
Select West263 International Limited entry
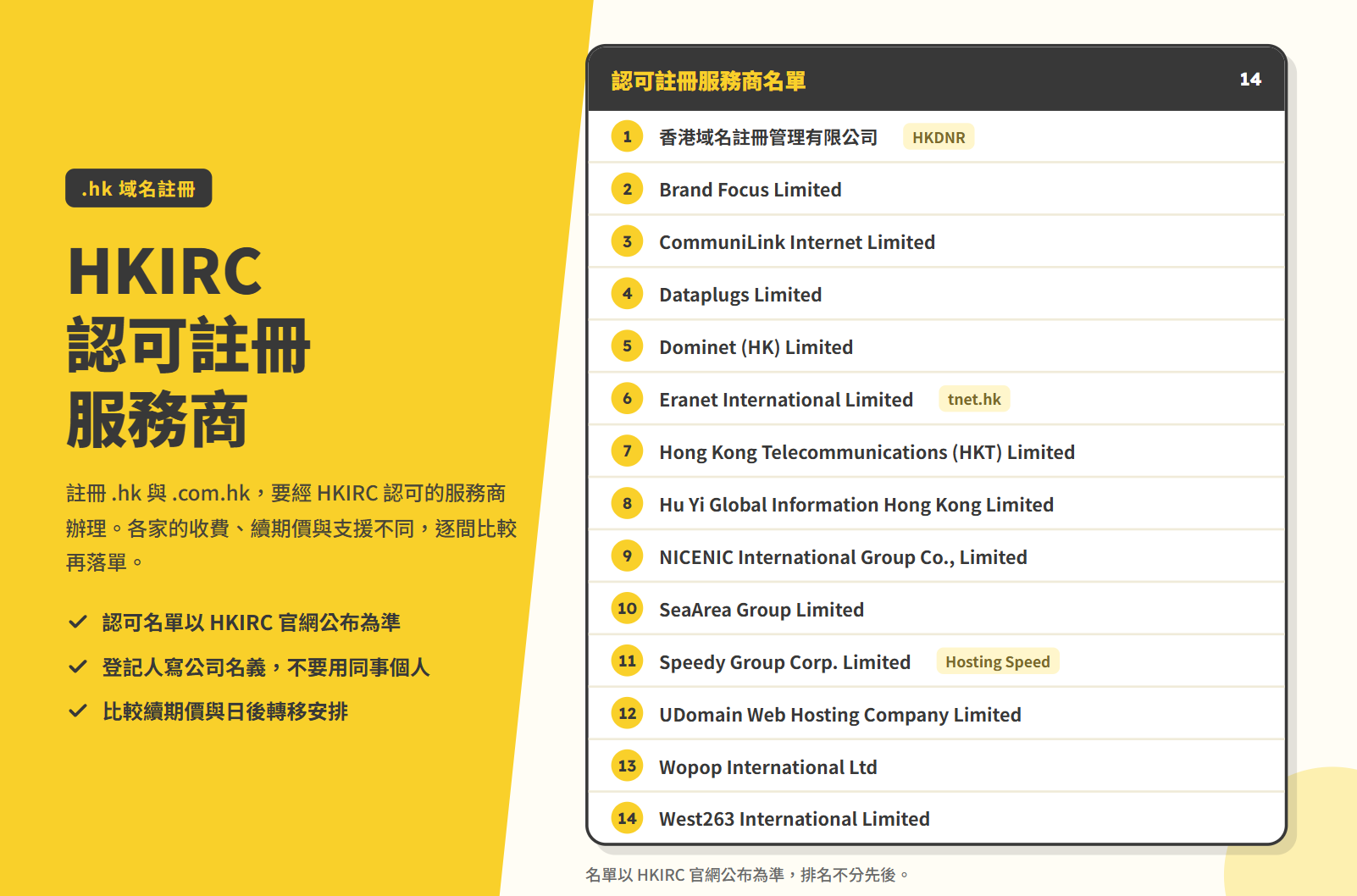point(936,818)
